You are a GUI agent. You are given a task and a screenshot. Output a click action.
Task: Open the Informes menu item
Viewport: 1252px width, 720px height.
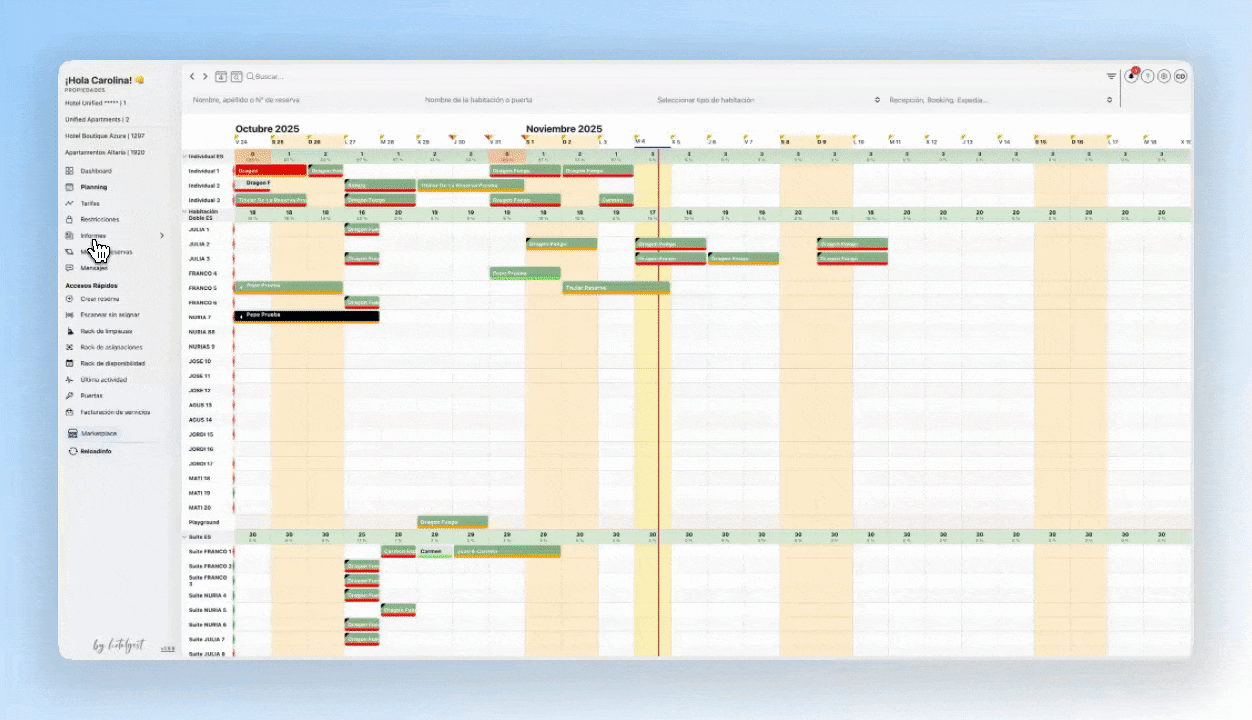click(x=93, y=235)
